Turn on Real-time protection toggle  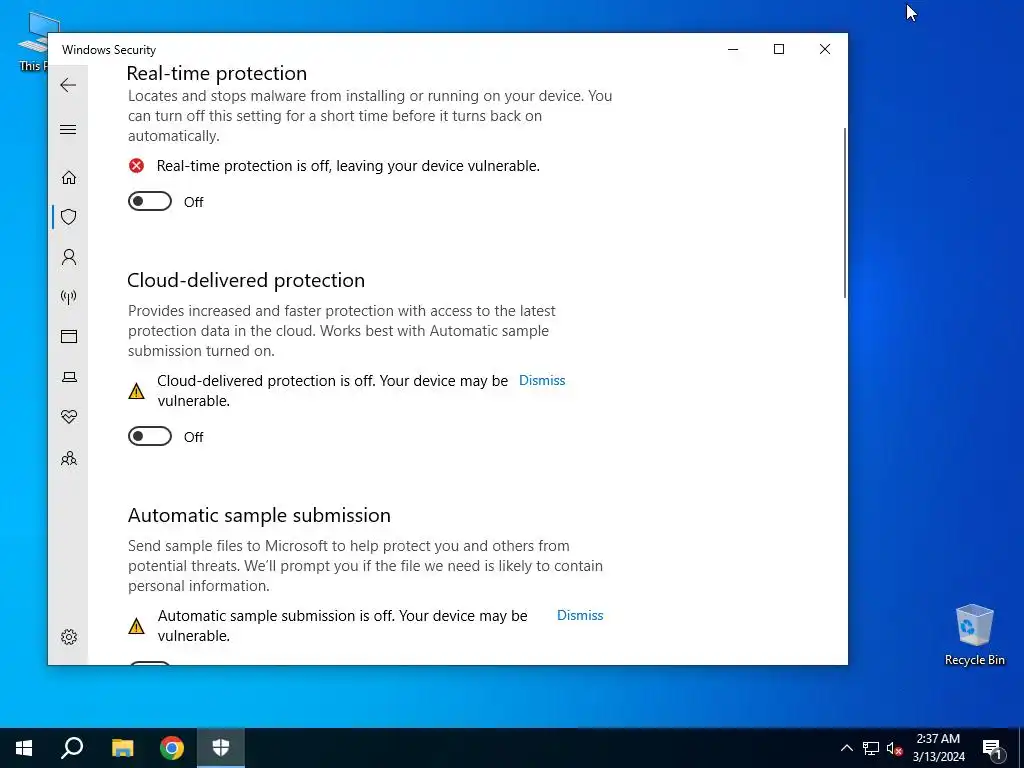tap(150, 201)
